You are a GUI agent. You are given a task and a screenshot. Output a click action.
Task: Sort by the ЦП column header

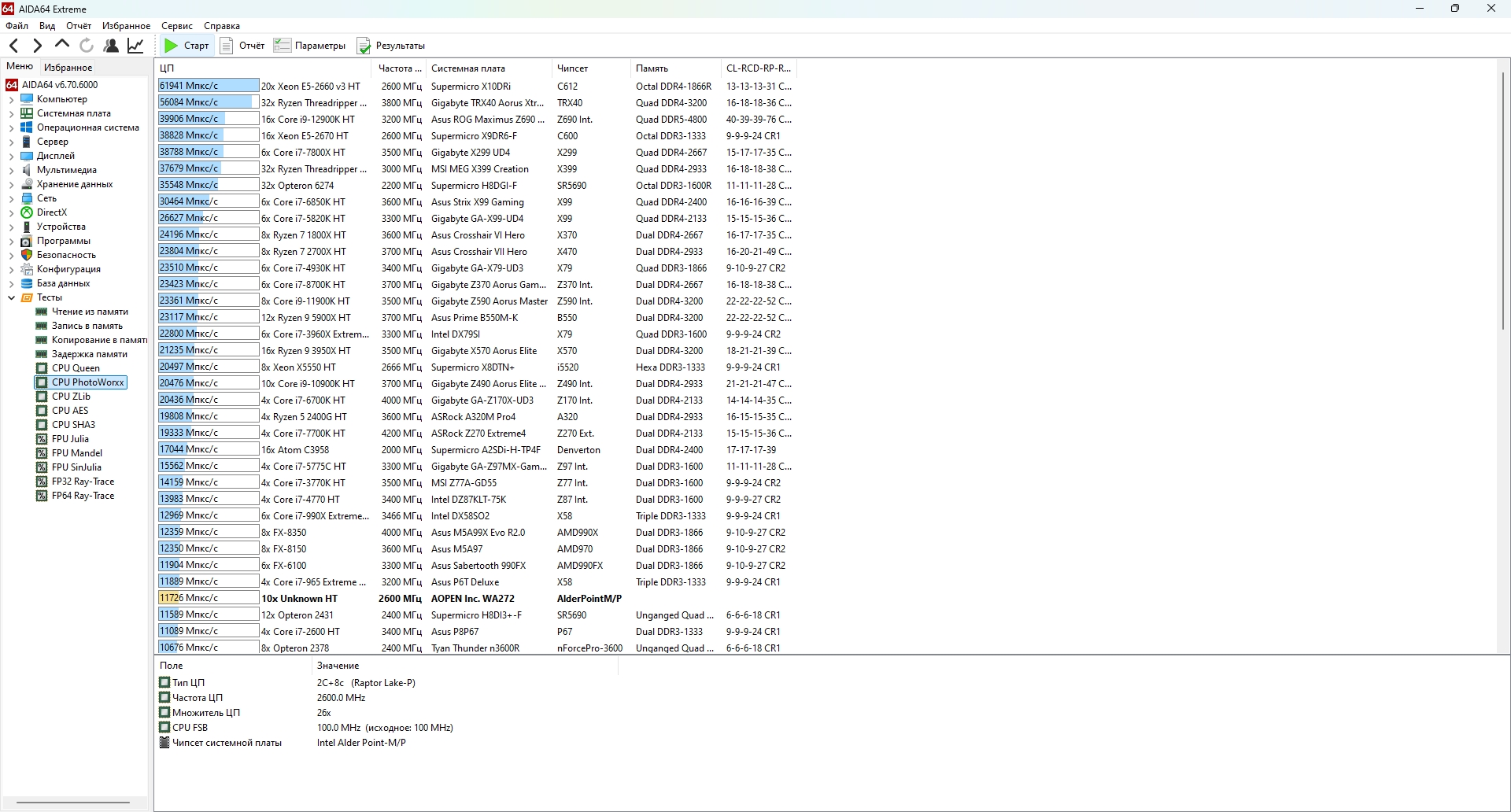coord(264,68)
